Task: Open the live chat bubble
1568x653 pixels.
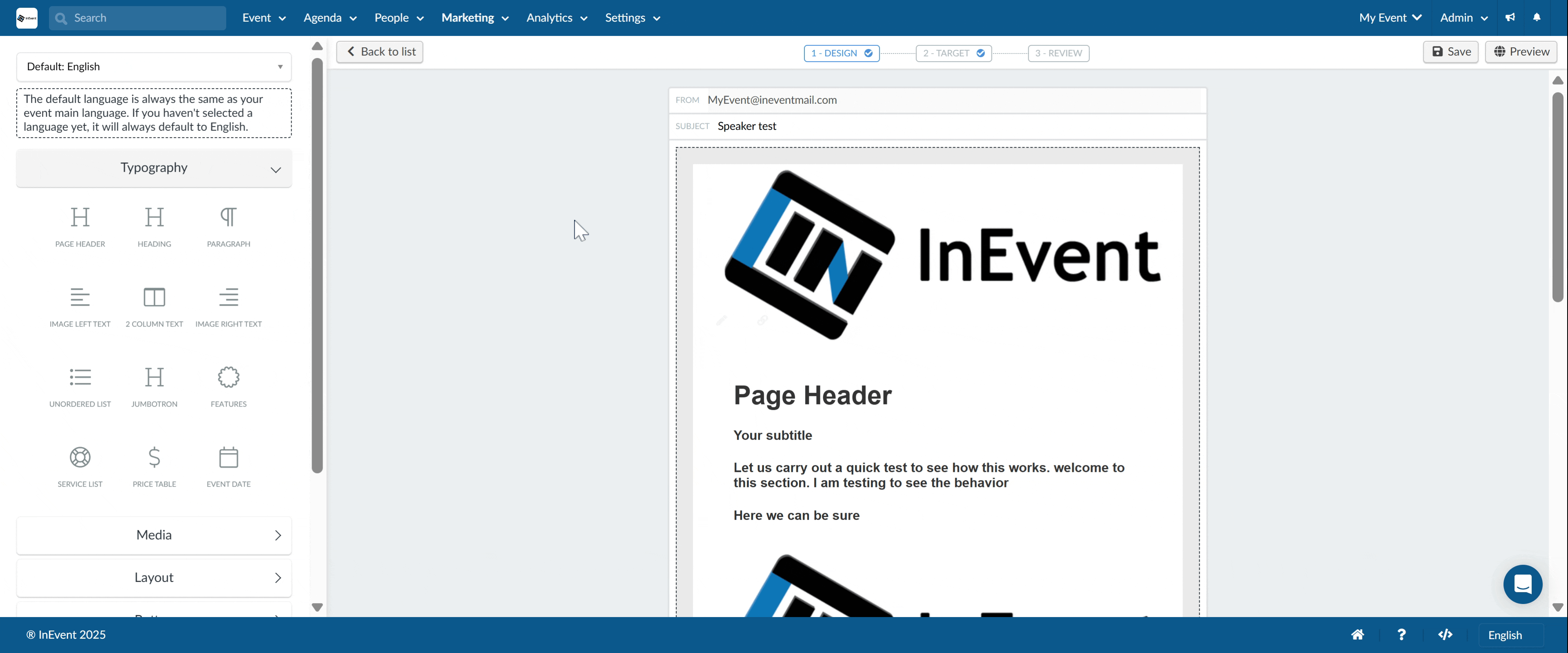Action: [x=1522, y=584]
